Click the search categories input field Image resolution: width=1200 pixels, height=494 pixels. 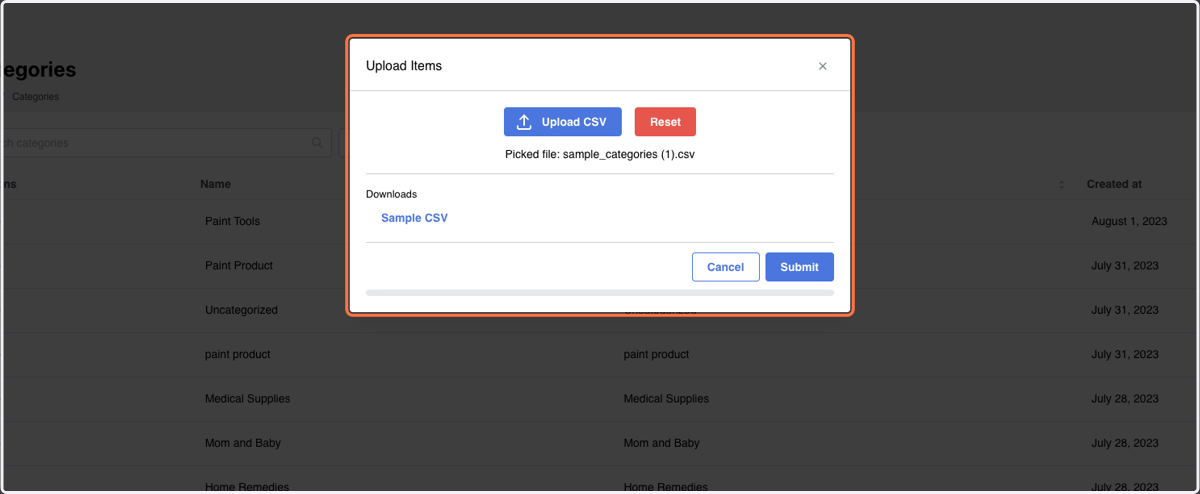pos(165,143)
